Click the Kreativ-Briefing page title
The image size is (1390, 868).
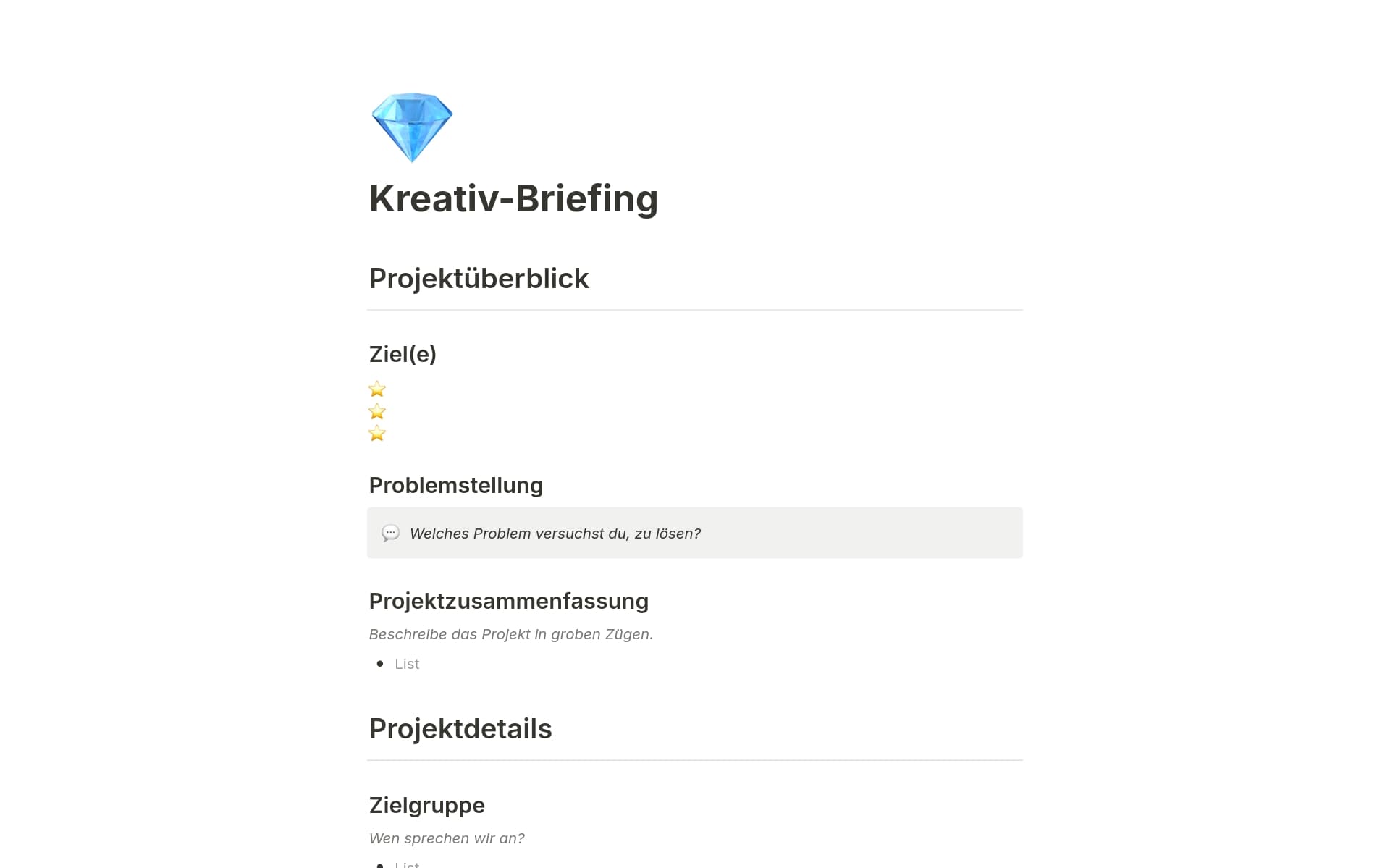(513, 198)
